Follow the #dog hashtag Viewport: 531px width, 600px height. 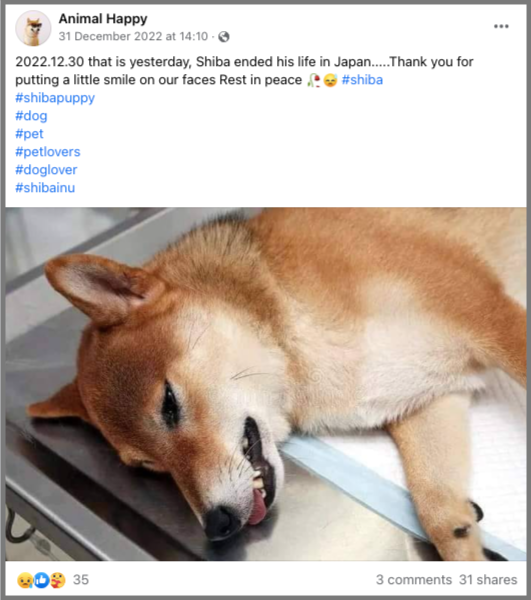click(31, 116)
